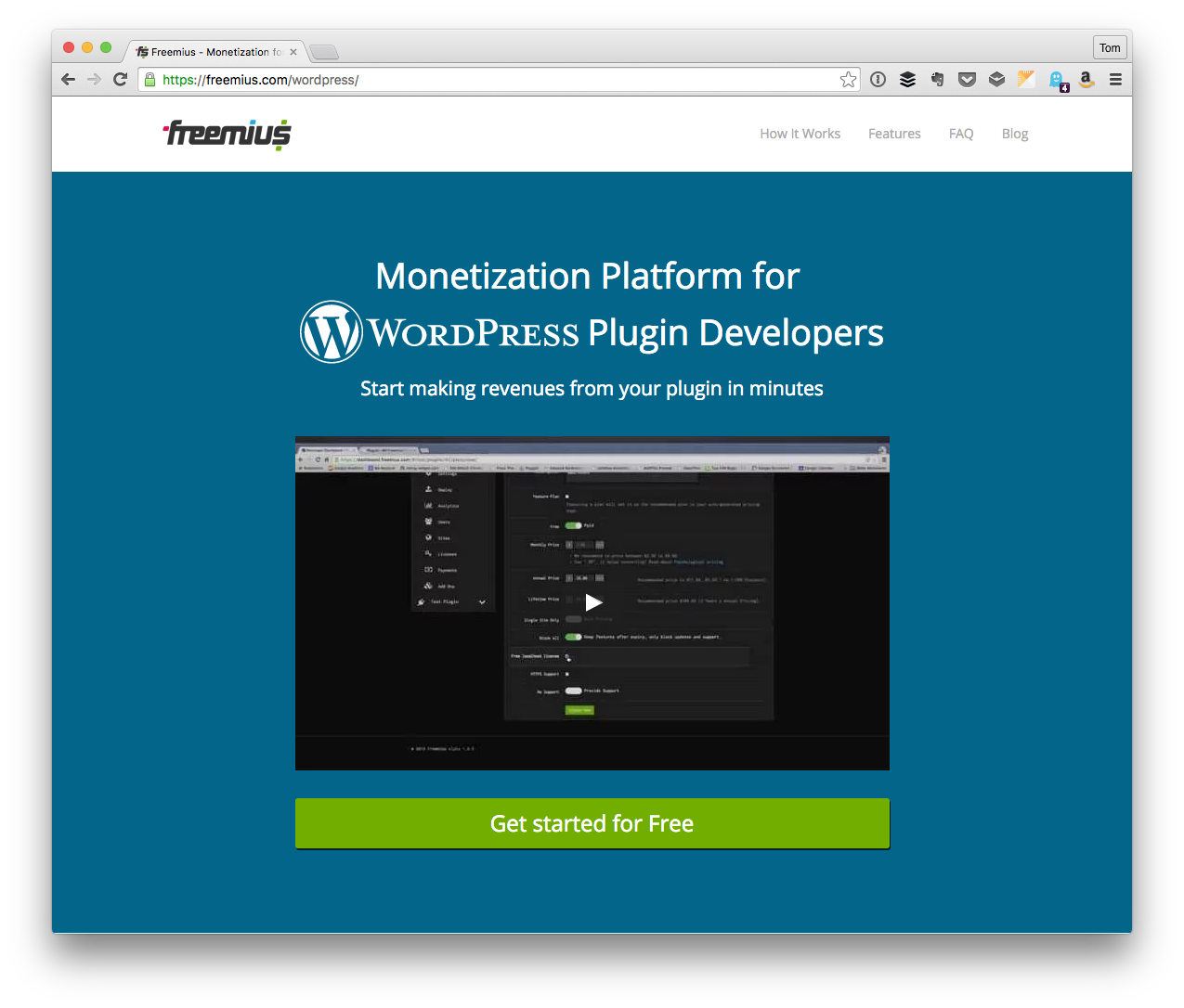Toggle the Block All switch in the video preview

click(x=574, y=638)
